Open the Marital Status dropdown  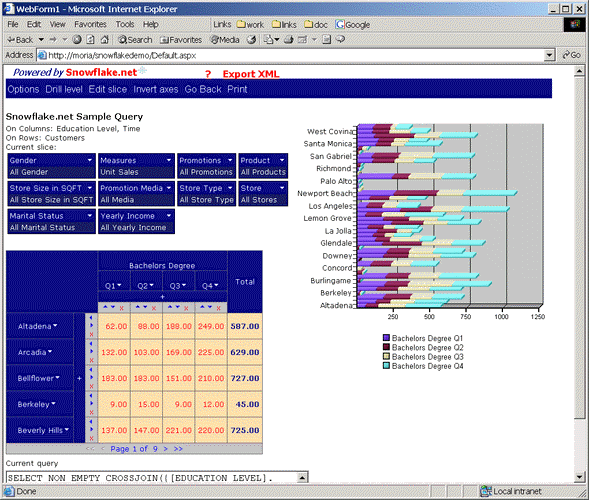[x=90, y=216]
